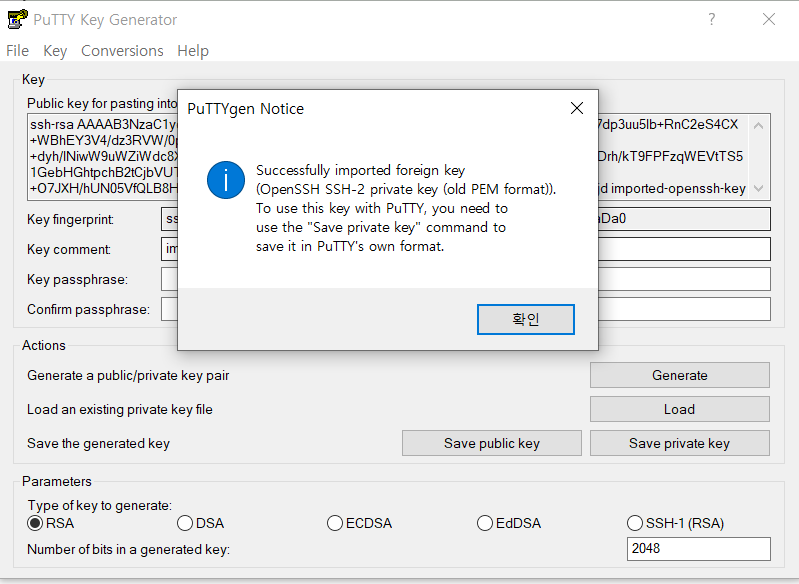Click the Load button
This screenshot has width=799, height=584.
click(679, 409)
